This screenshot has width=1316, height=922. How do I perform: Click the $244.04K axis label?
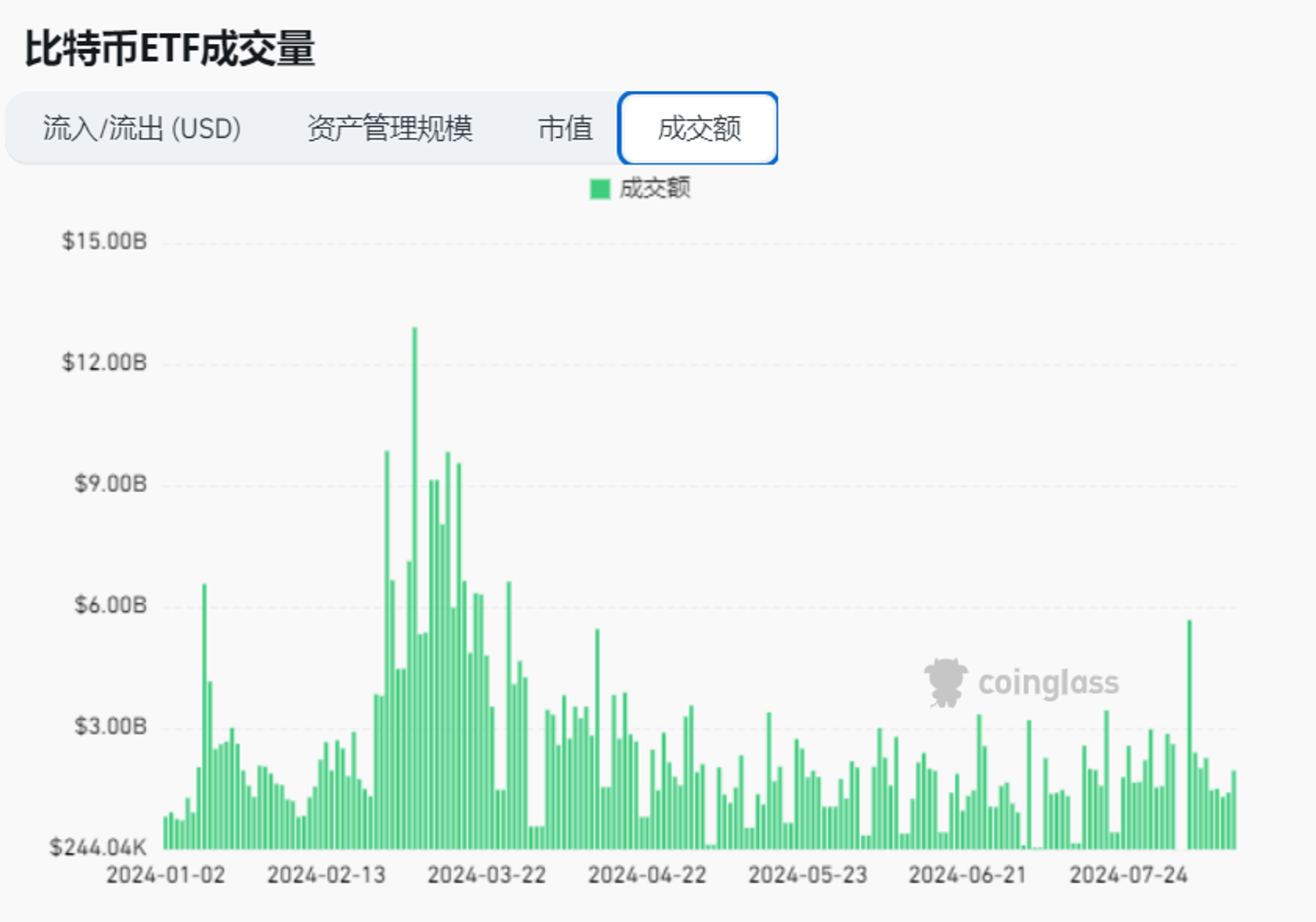click(98, 848)
